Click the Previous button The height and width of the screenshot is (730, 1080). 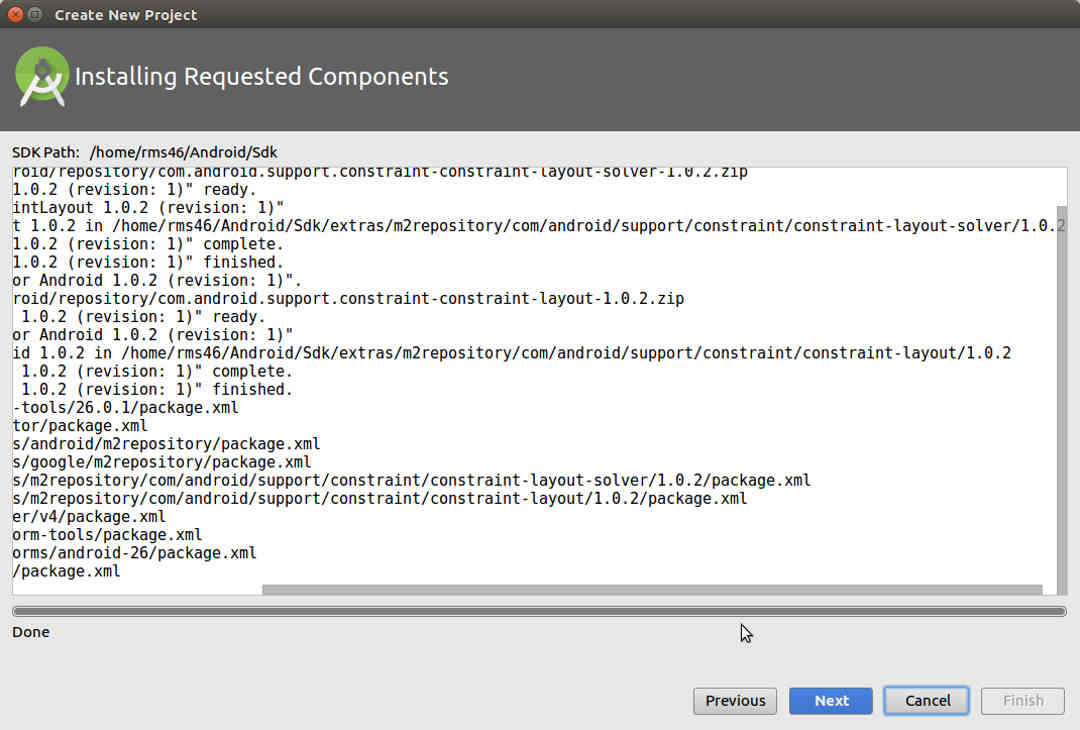(x=735, y=700)
